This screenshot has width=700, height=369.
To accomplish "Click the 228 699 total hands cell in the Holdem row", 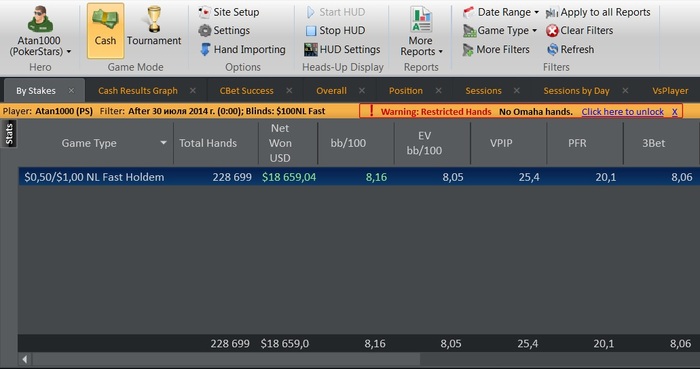I will (232, 177).
